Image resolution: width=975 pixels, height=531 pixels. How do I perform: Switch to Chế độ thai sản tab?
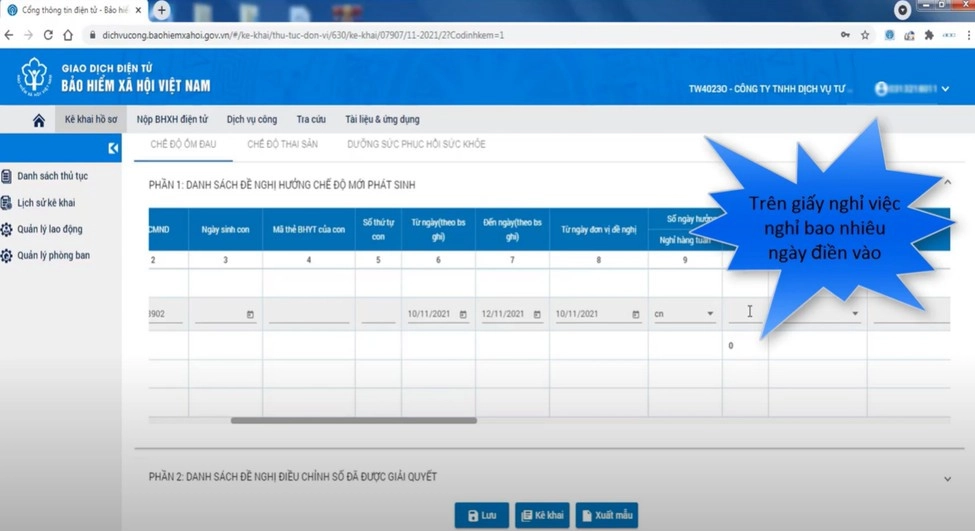(x=282, y=144)
